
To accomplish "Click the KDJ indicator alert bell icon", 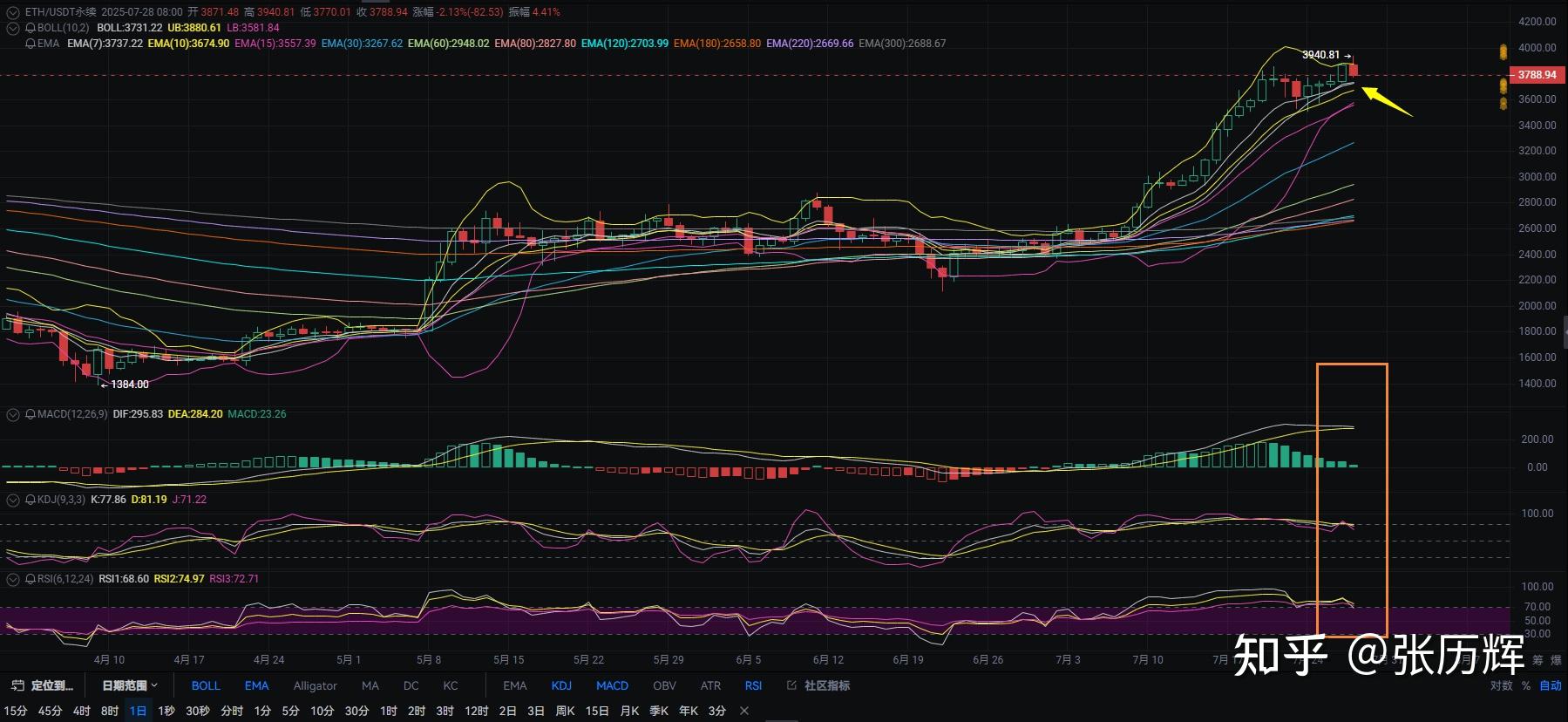I will 31,500.
